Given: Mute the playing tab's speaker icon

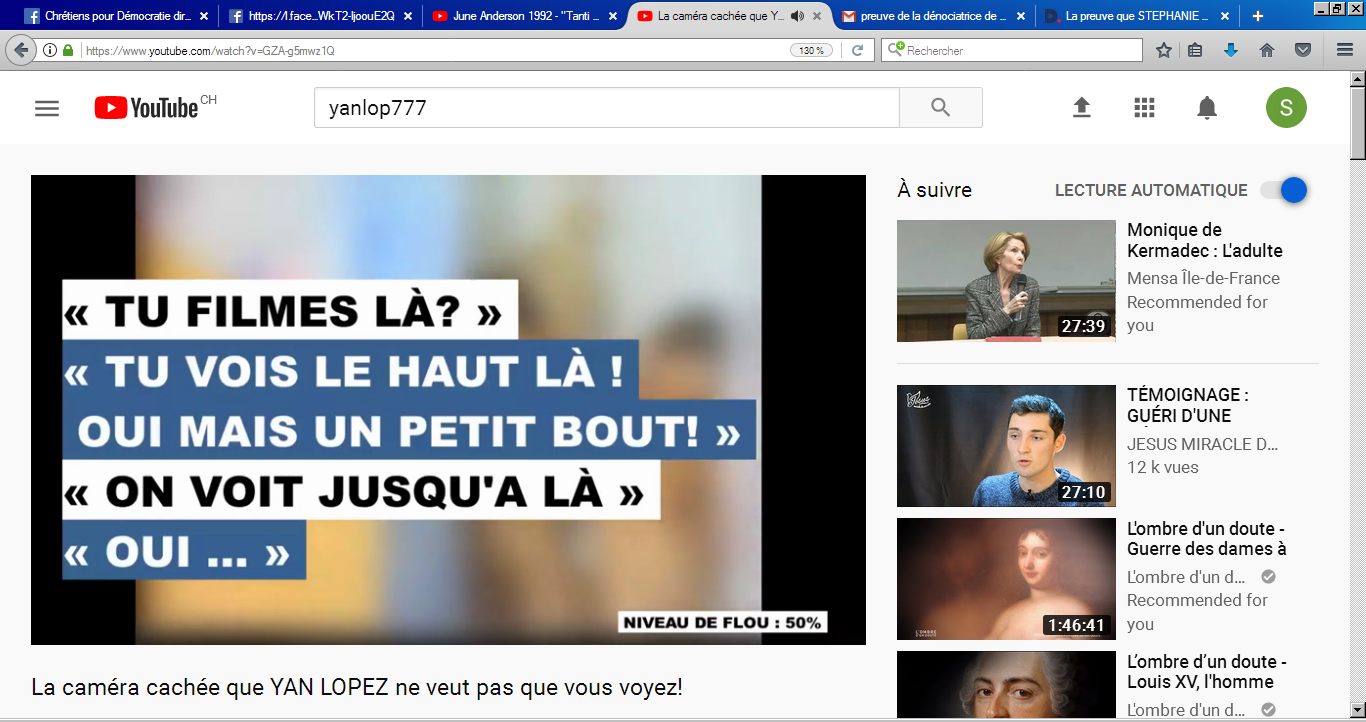Looking at the screenshot, I should pyautogui.click(x=797, y=16).
